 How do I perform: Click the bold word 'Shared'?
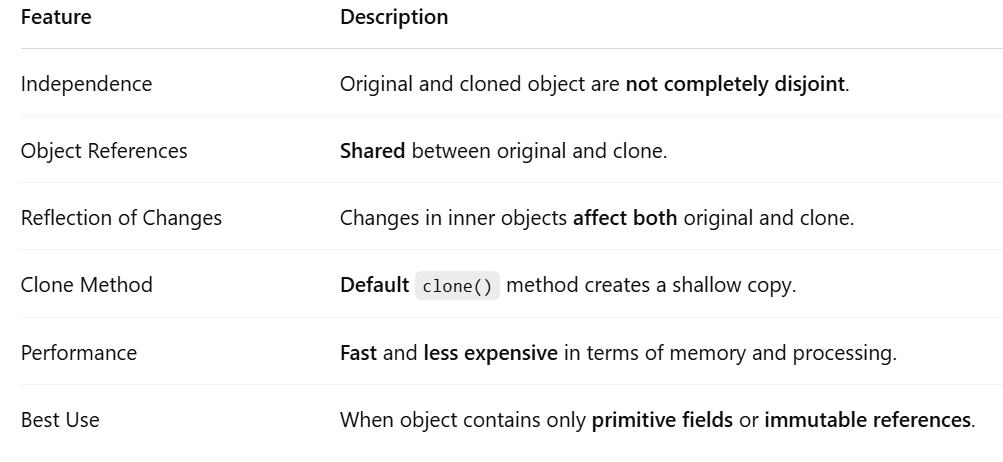(x=372, y=151)
